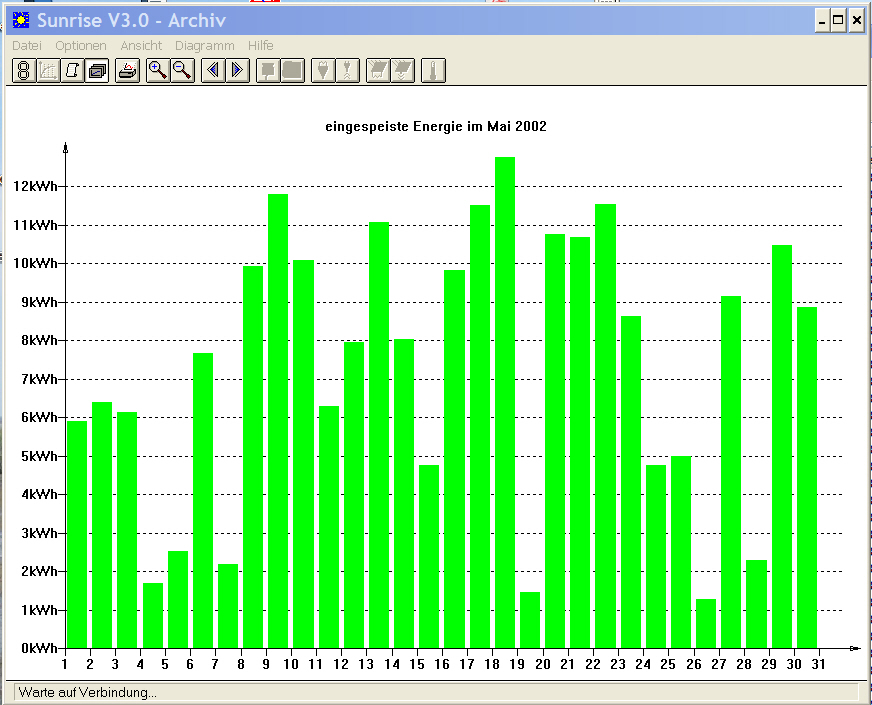
Task: Click the '0kWh' axis label
Action: [39, 648]
